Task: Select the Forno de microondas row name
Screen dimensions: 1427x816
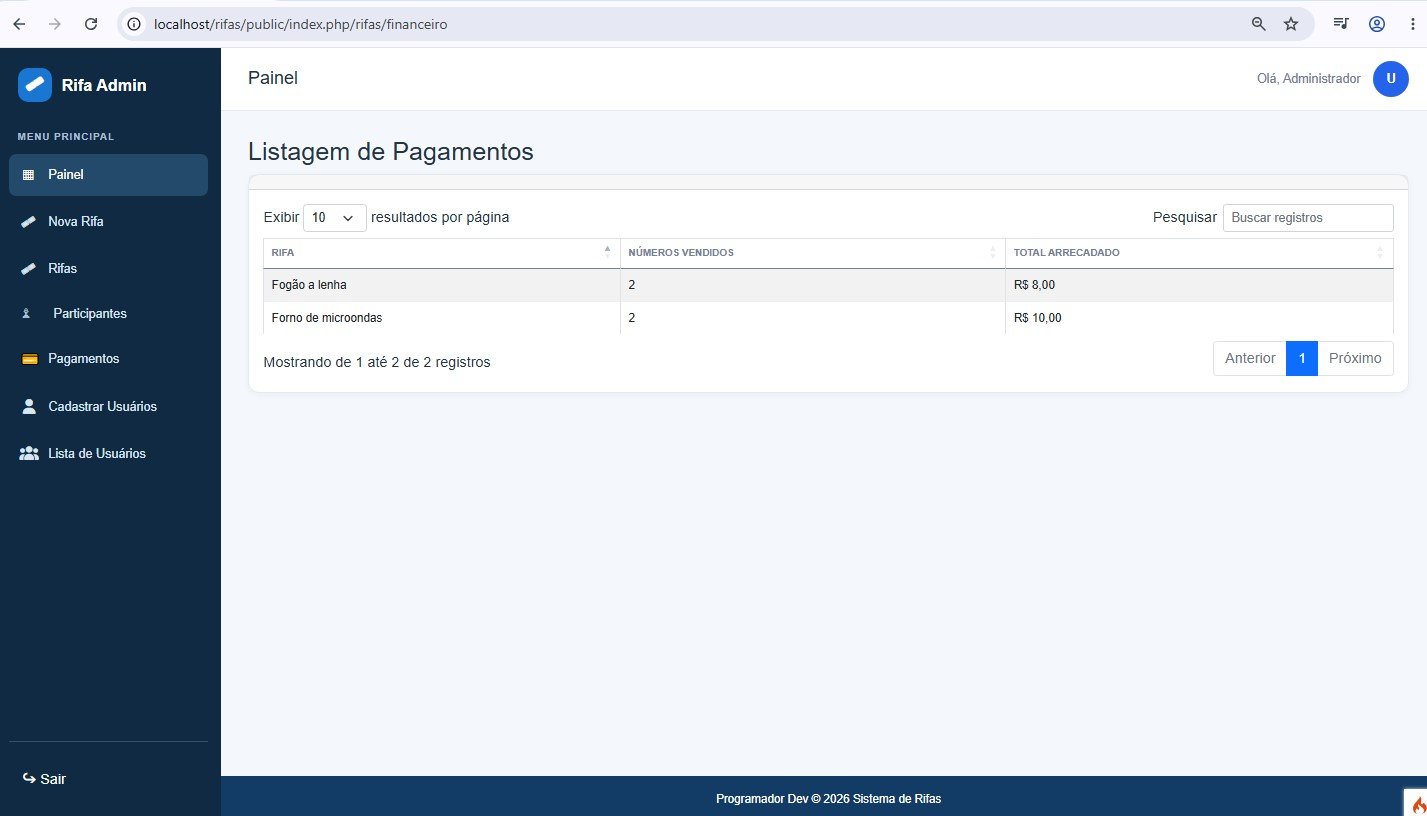Action: (x=327, y=318)
